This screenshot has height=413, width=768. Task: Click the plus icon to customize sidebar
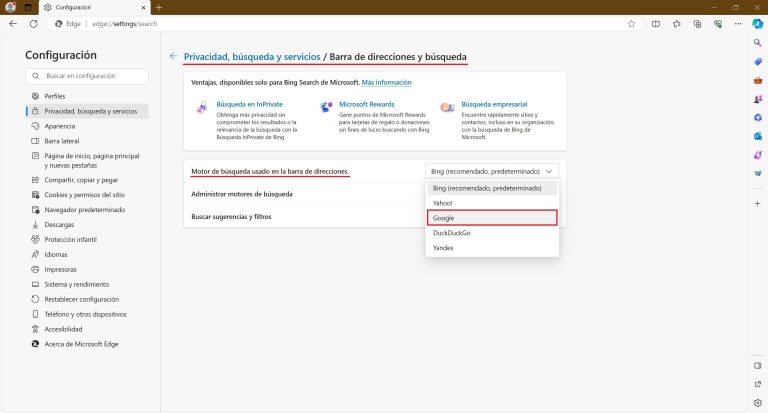pos(758,203)
